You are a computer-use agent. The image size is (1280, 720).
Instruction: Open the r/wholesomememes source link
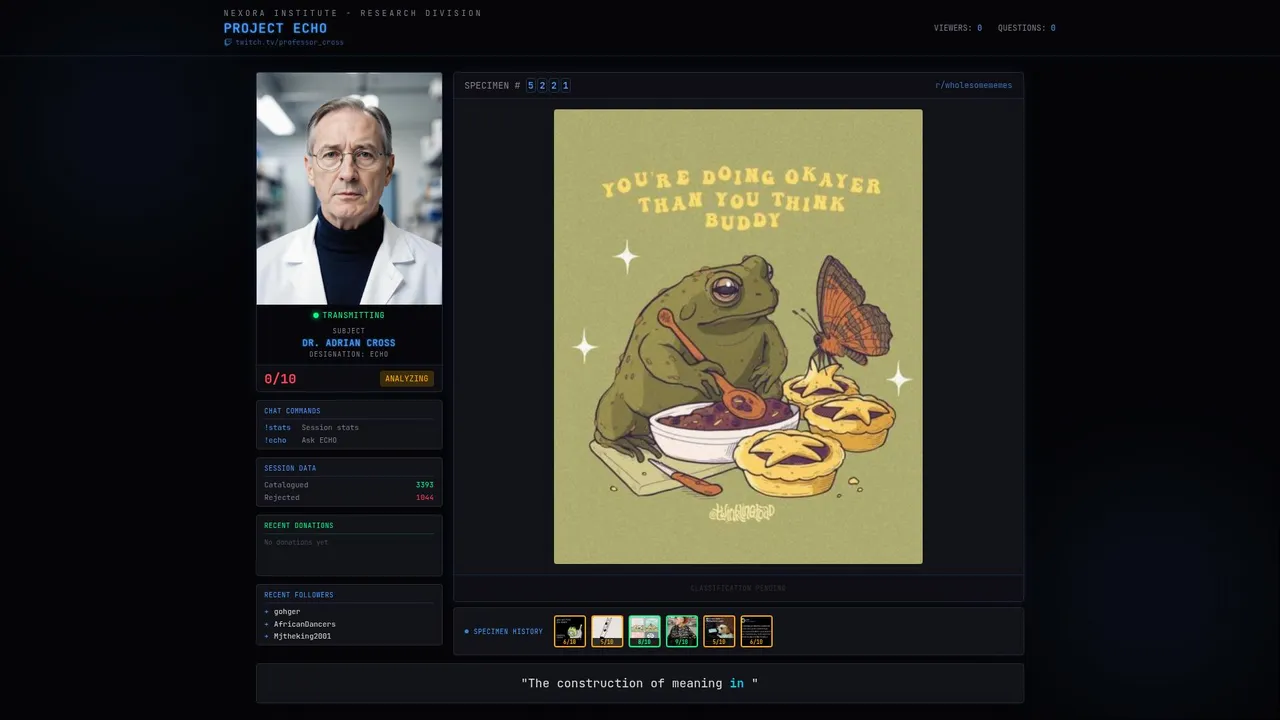[x=973, y=85]
